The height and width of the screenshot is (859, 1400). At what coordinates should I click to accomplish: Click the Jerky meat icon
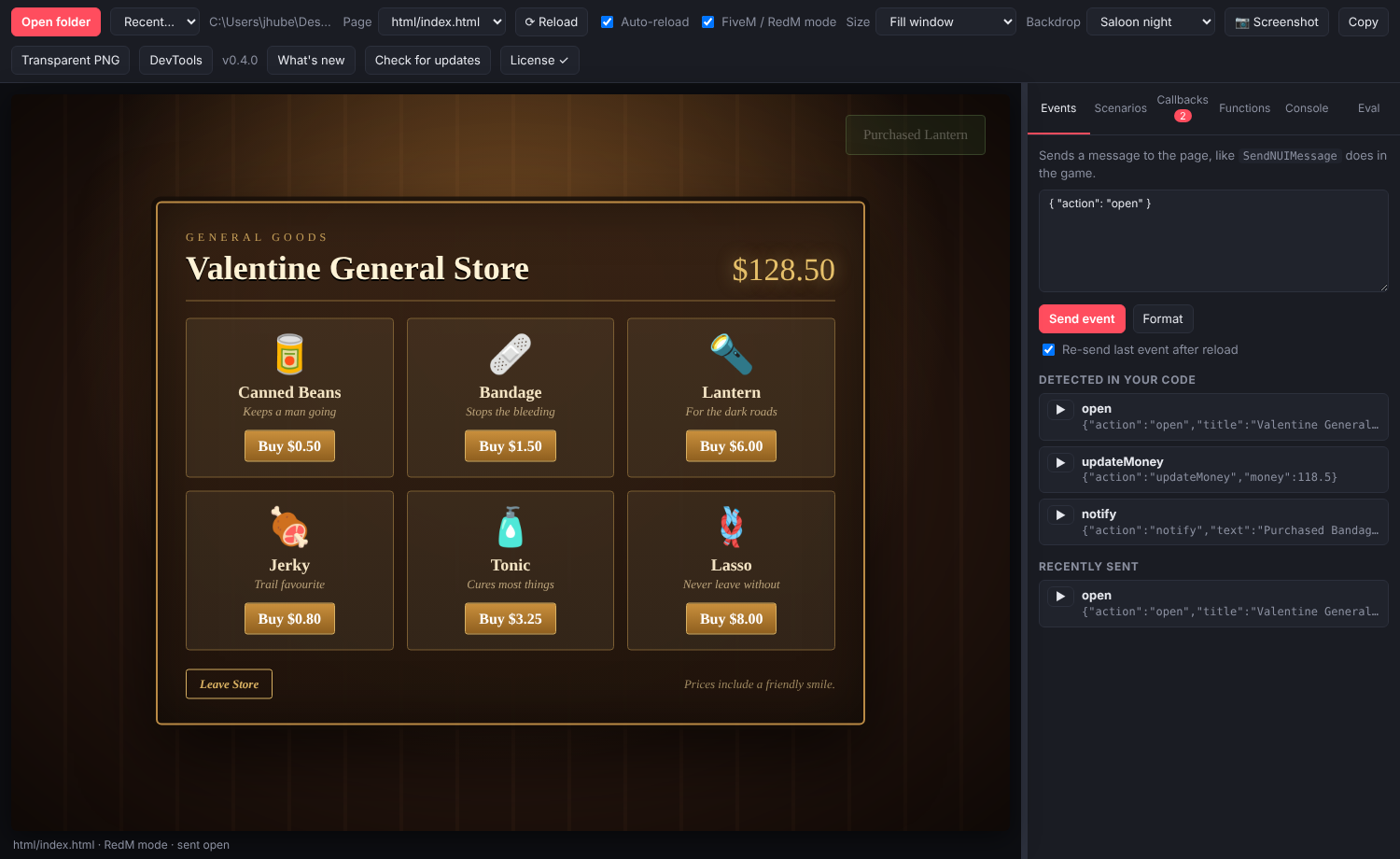point(289,528)
